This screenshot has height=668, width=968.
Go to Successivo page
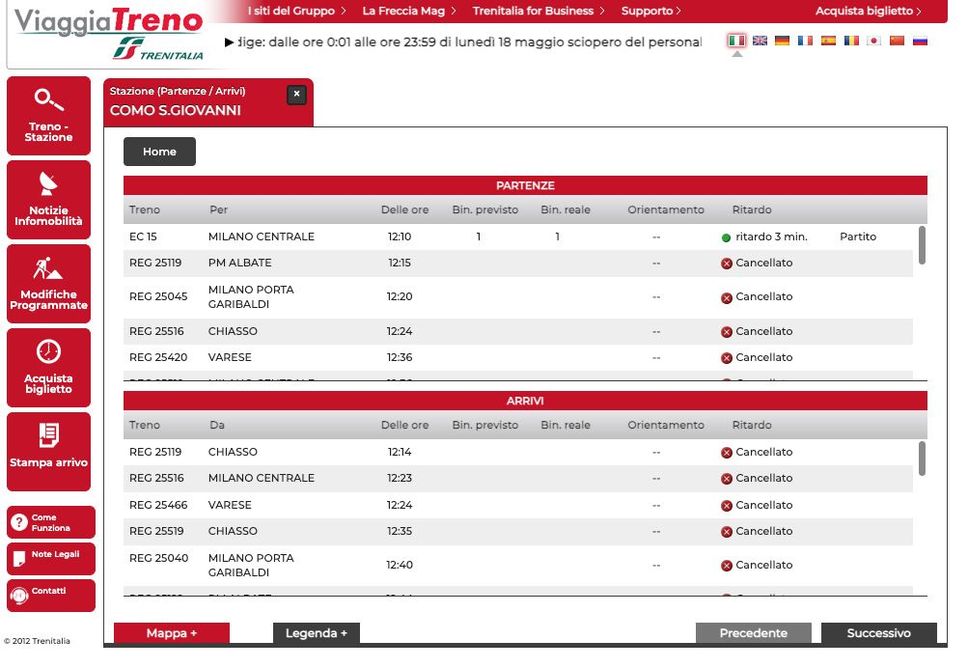pyautogui.click(x=878, y=633)
